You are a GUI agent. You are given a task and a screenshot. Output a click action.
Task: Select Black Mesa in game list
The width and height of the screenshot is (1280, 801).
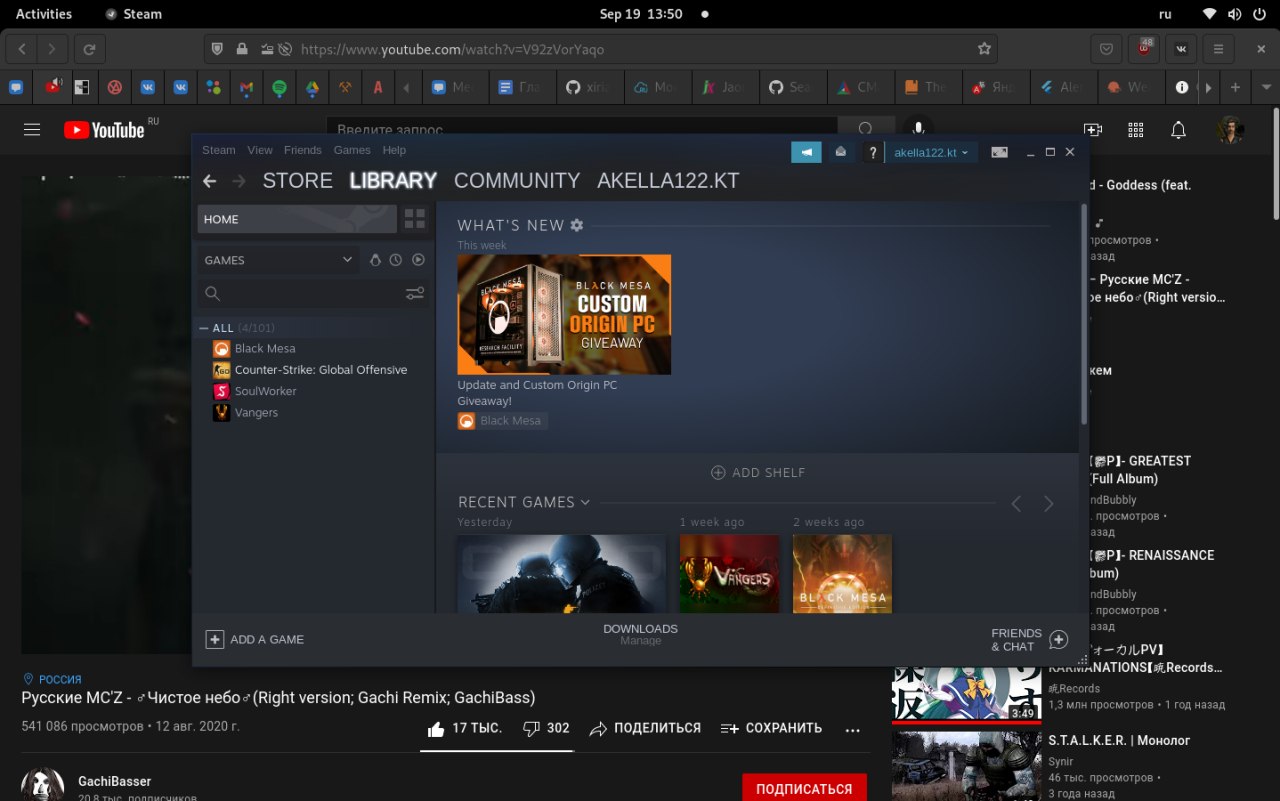[x=265, y=348]
